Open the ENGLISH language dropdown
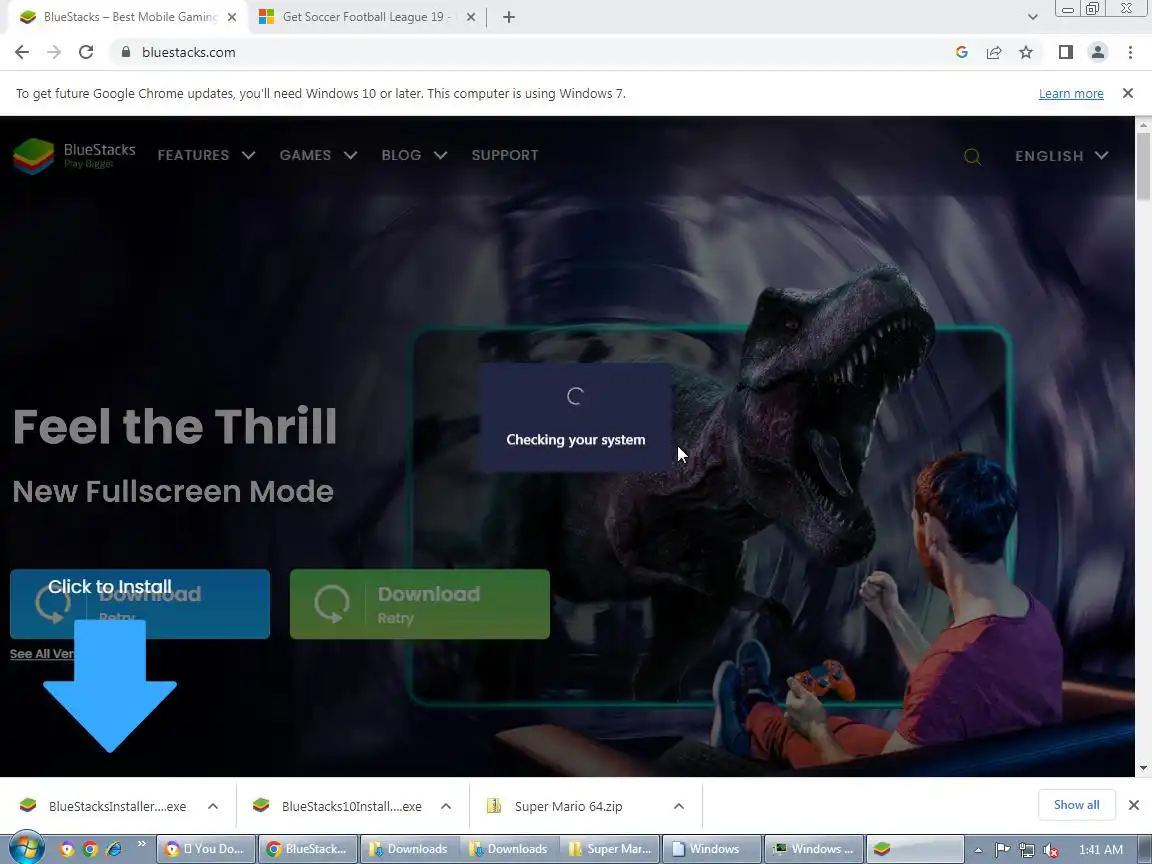The width and height of the screenshot is (1152, 864). pyautogui.click(x=1062, y=156)
